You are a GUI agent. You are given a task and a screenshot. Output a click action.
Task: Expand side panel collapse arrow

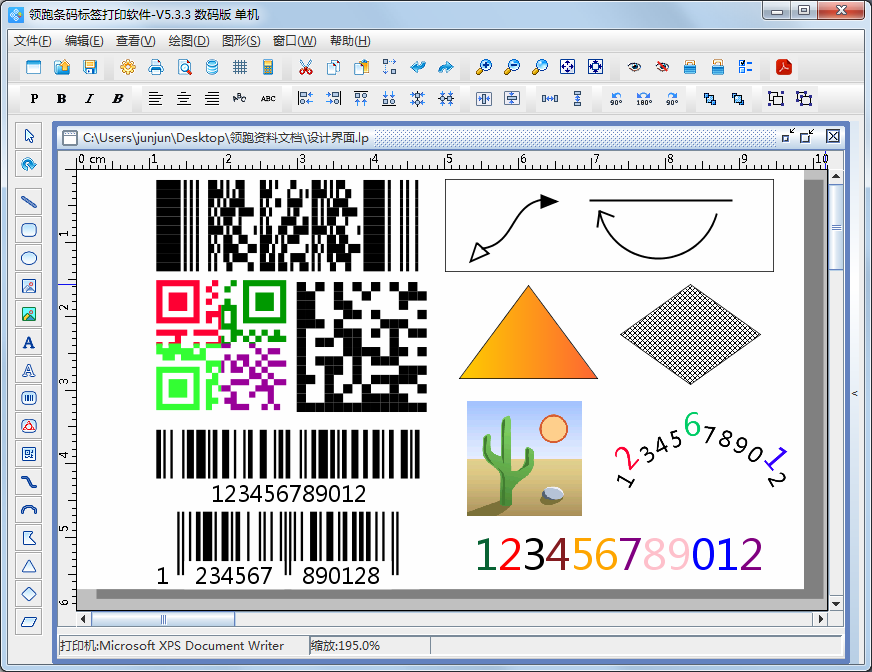pyautogui.click(x=855, y=393)
